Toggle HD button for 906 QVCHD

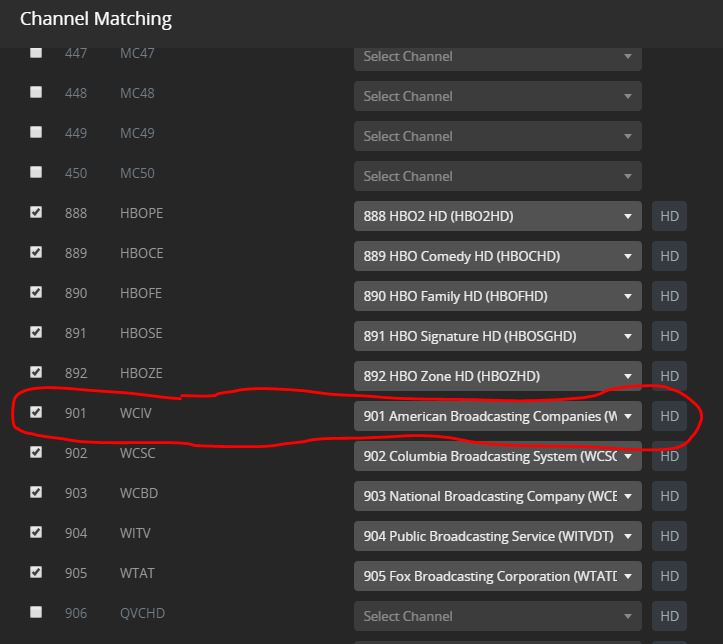coord(669,616)
